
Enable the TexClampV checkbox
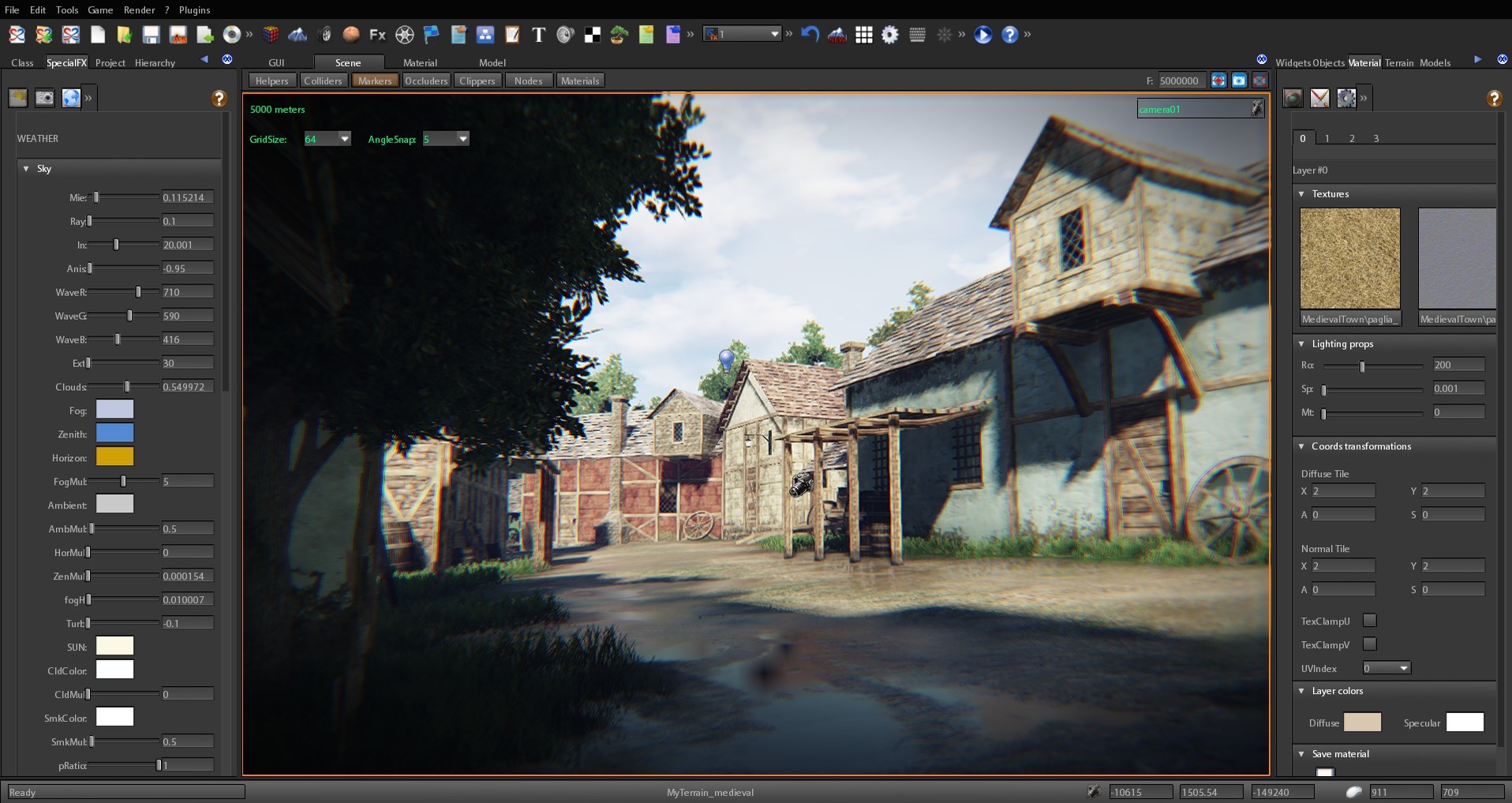coord(1371,645)
